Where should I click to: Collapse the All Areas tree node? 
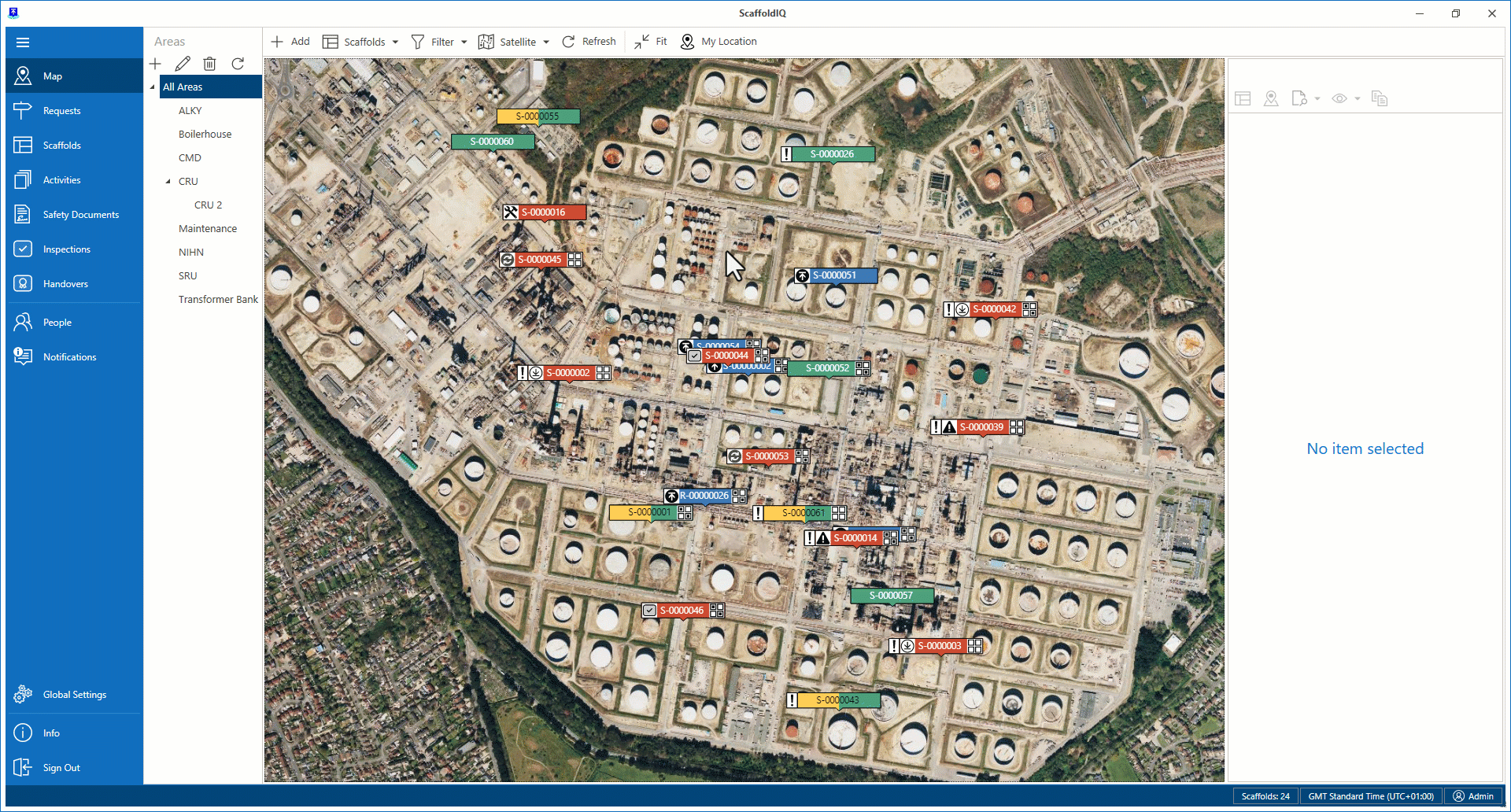click(x=153, y=87)
